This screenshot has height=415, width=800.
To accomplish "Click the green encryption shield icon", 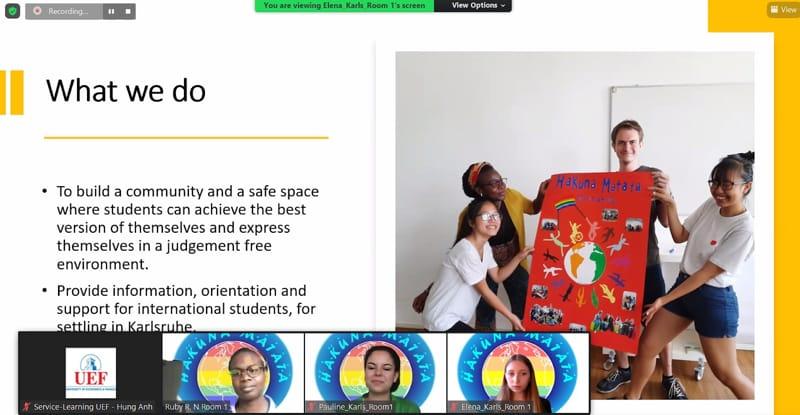I will click(12, 11).
